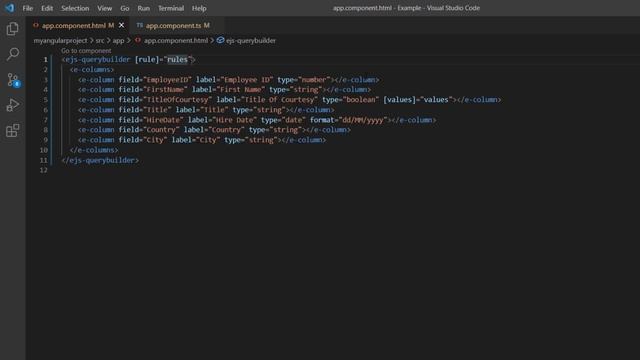Image resolution: width=640 pixels, height=360 pixels.
Task: Select ejs-querybuilder in the breadcrumb
Action: 251,40
